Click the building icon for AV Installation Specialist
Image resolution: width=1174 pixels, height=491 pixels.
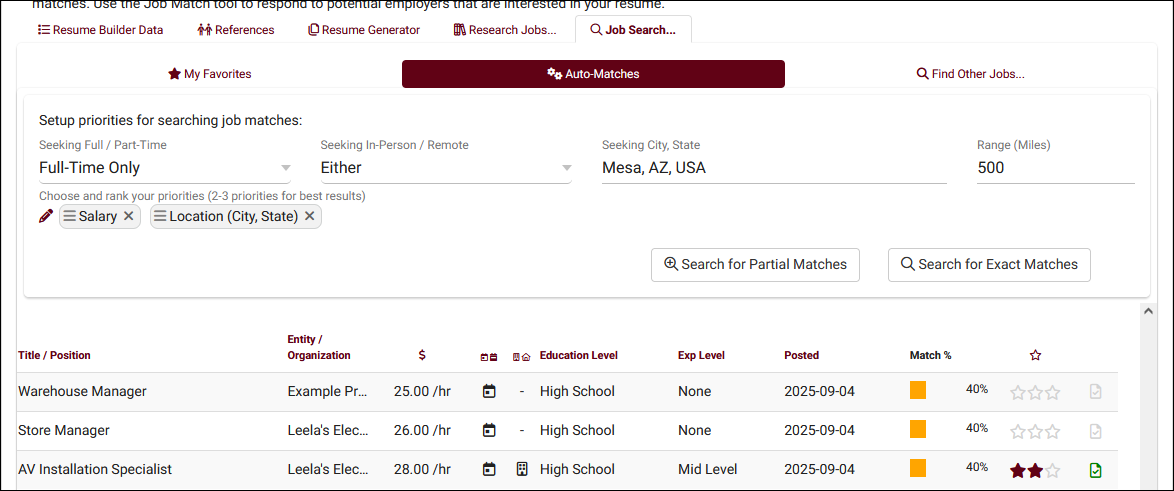click(x=522, y=469)
